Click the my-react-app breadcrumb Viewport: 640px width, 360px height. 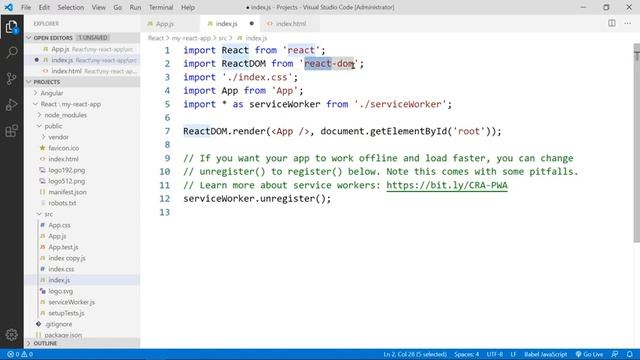tap(191, 38)
